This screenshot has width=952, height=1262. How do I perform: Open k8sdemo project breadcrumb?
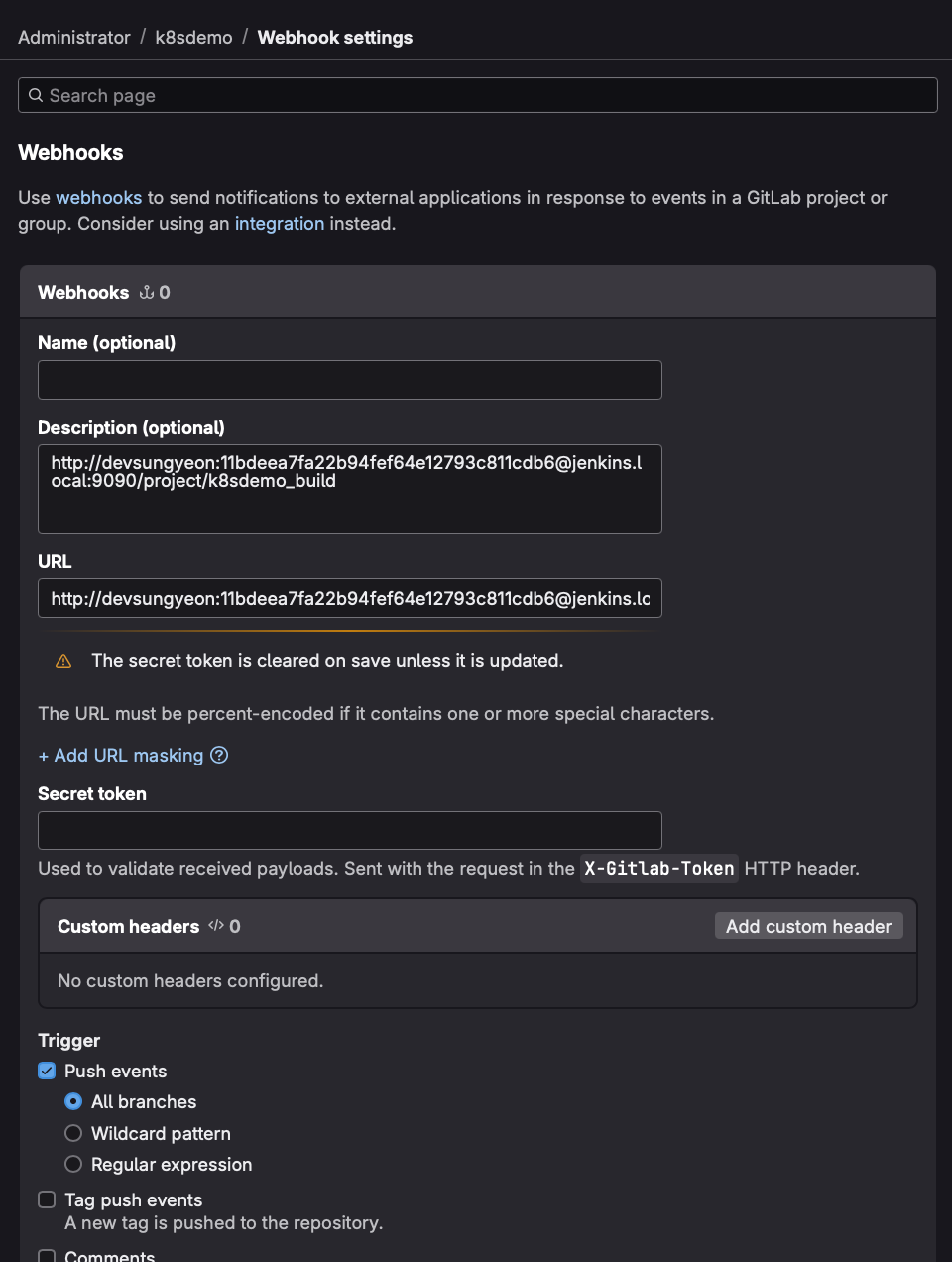point(193,38)
